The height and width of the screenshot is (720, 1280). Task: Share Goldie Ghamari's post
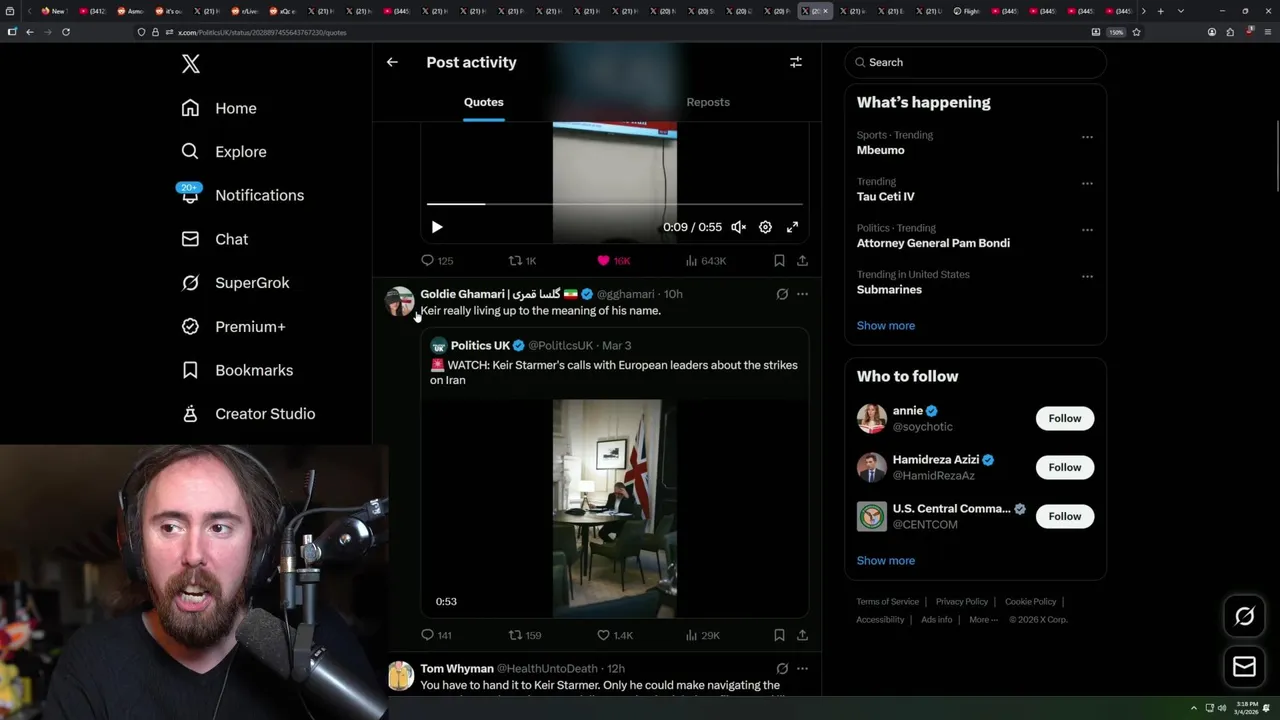pyautogui.click(x=802, y=635)
